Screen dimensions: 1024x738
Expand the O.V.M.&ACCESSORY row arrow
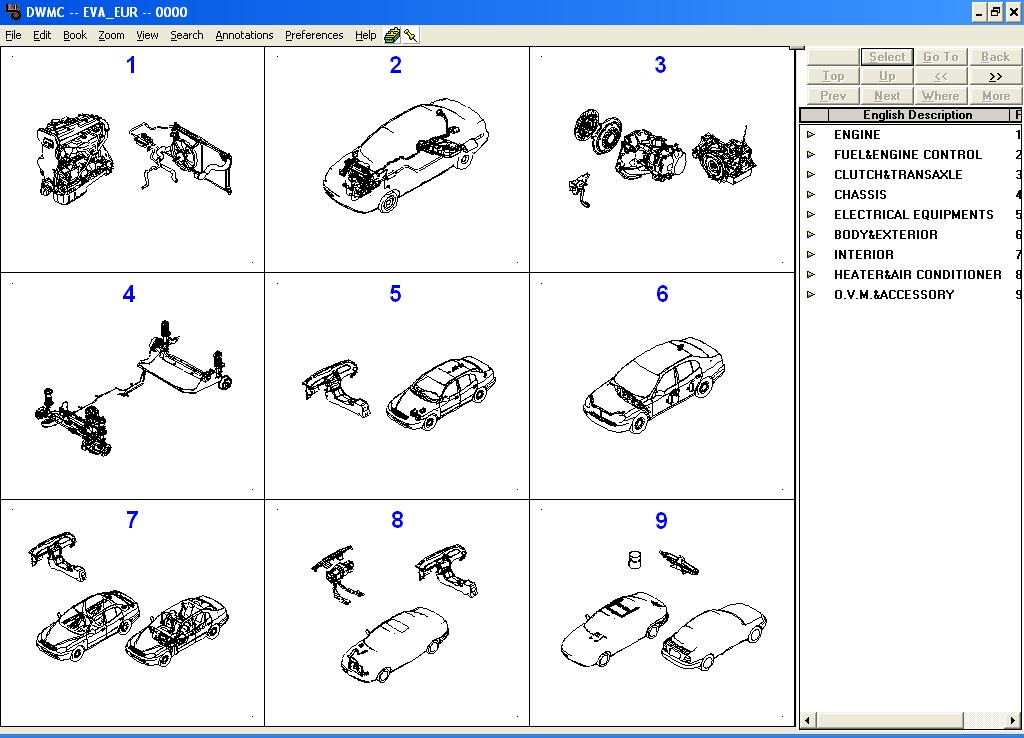pyautogui.click(x=811, y=295)
